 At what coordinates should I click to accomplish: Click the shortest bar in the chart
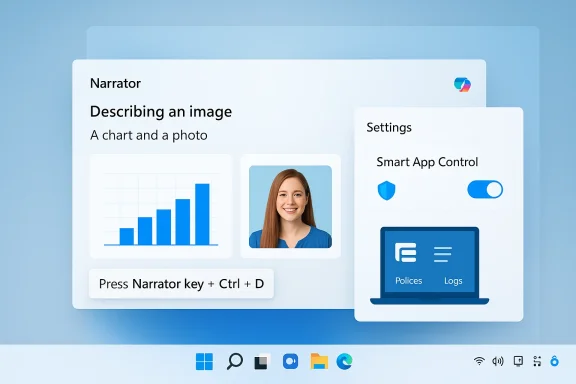click(127, 236)
